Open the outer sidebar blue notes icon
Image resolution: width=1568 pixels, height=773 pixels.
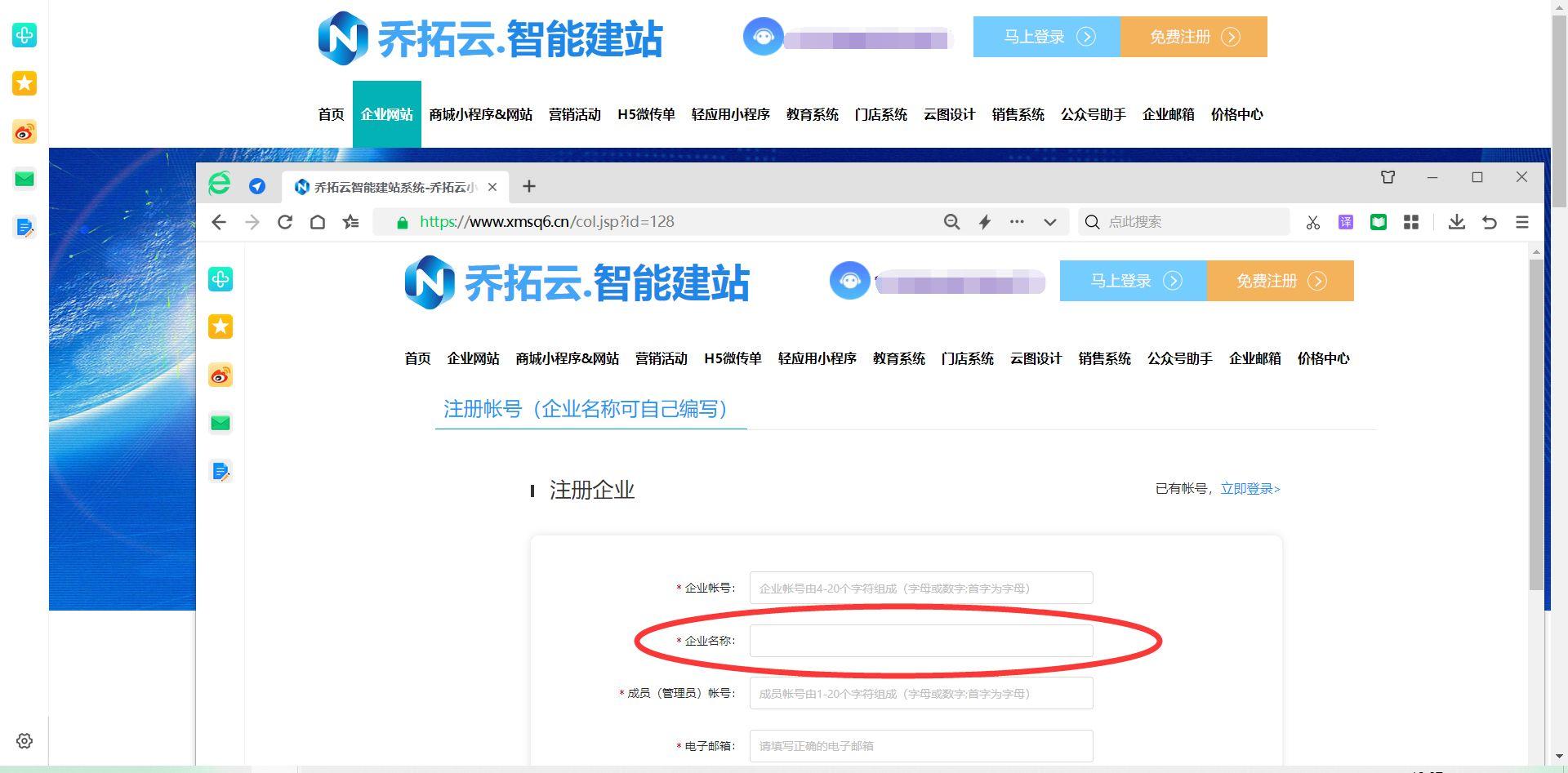(x=24, y=227)
